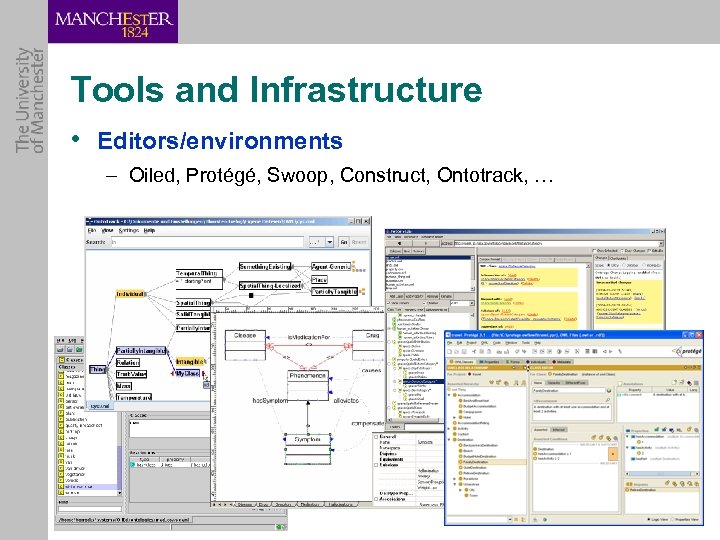Switch to the Metadata tab in Protégé
Screen dimensions: 720x540
pos(561,362)
